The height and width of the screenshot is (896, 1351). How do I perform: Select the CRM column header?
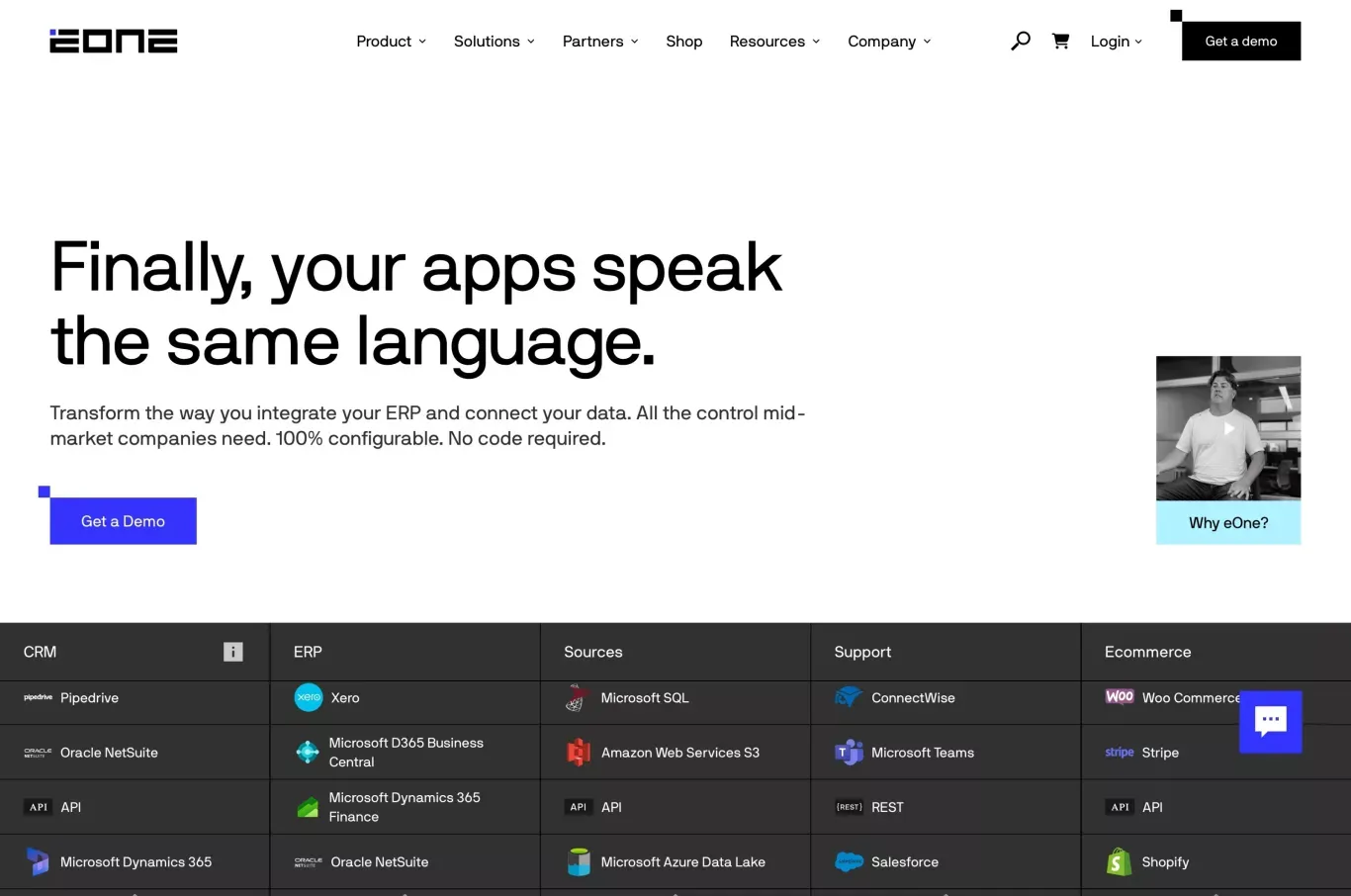tap(40, 652)
